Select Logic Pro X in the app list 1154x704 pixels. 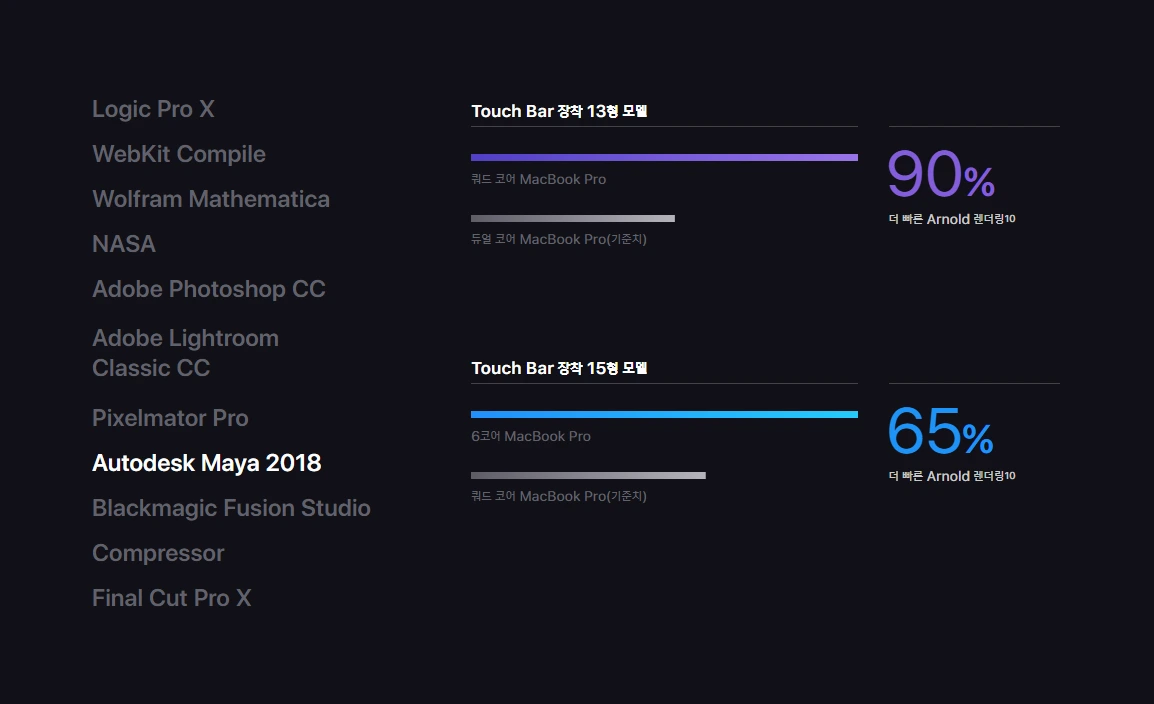(153, 109)
